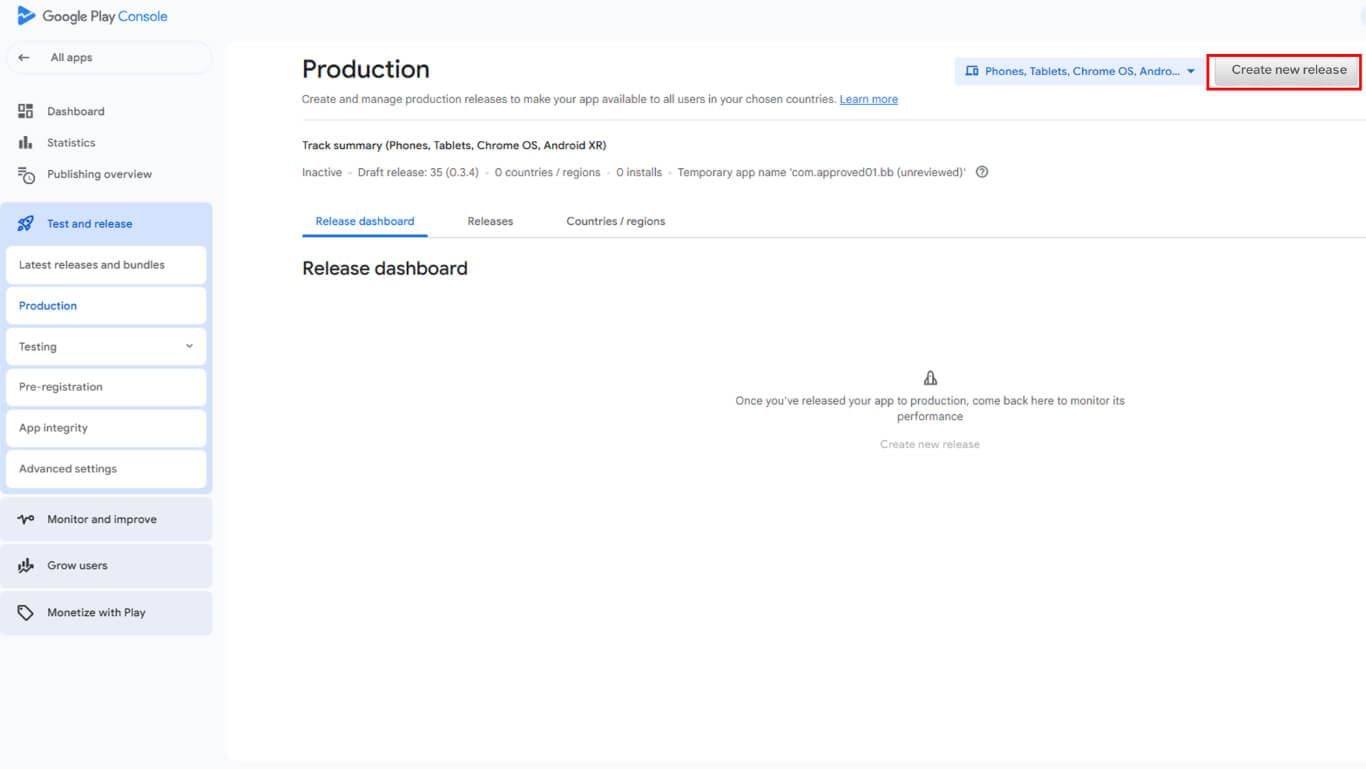This screenshot has width=1366, height=769.
Task: Open Dashboard via its grid icon
Action: point(26,111)
